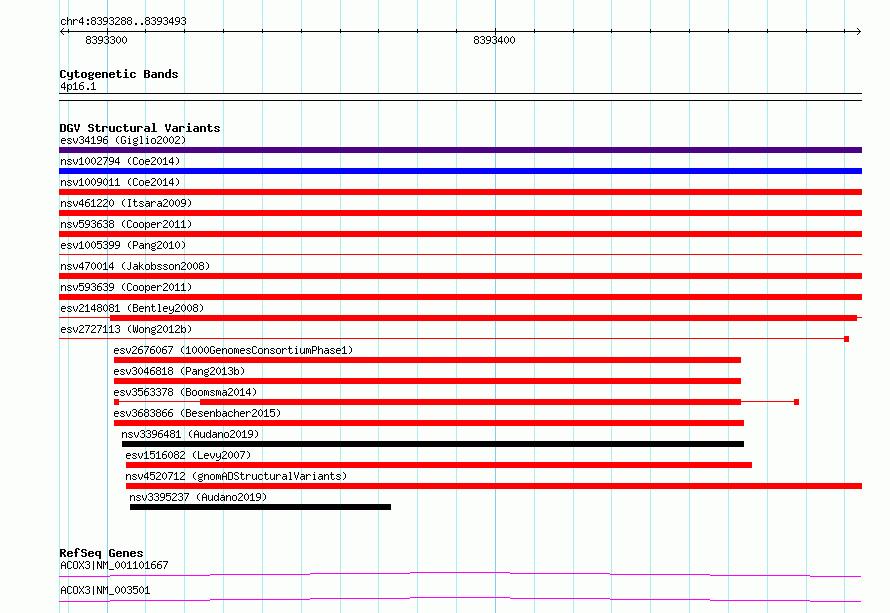Click the chr4:8393288..8393493 position text
Screen dimensions: 890x613
(x=123, y=21)
